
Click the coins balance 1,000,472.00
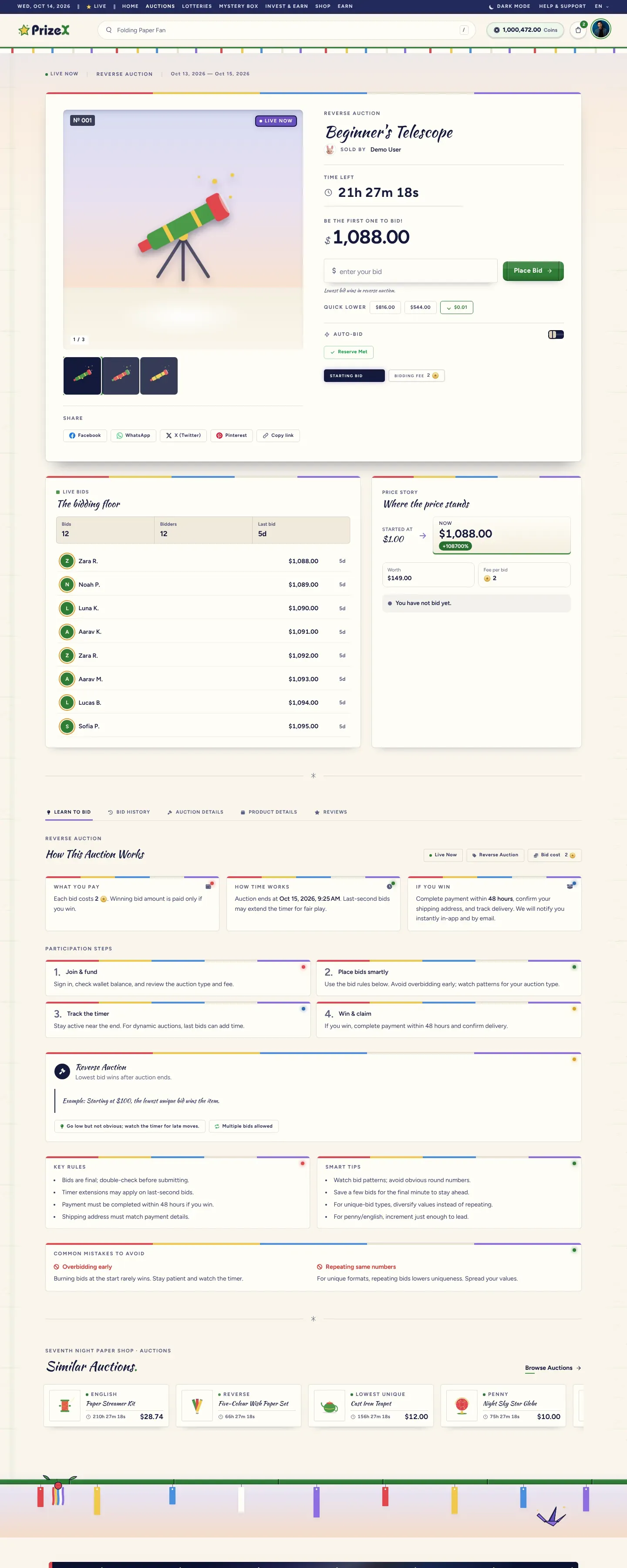(x=525, y=30)
